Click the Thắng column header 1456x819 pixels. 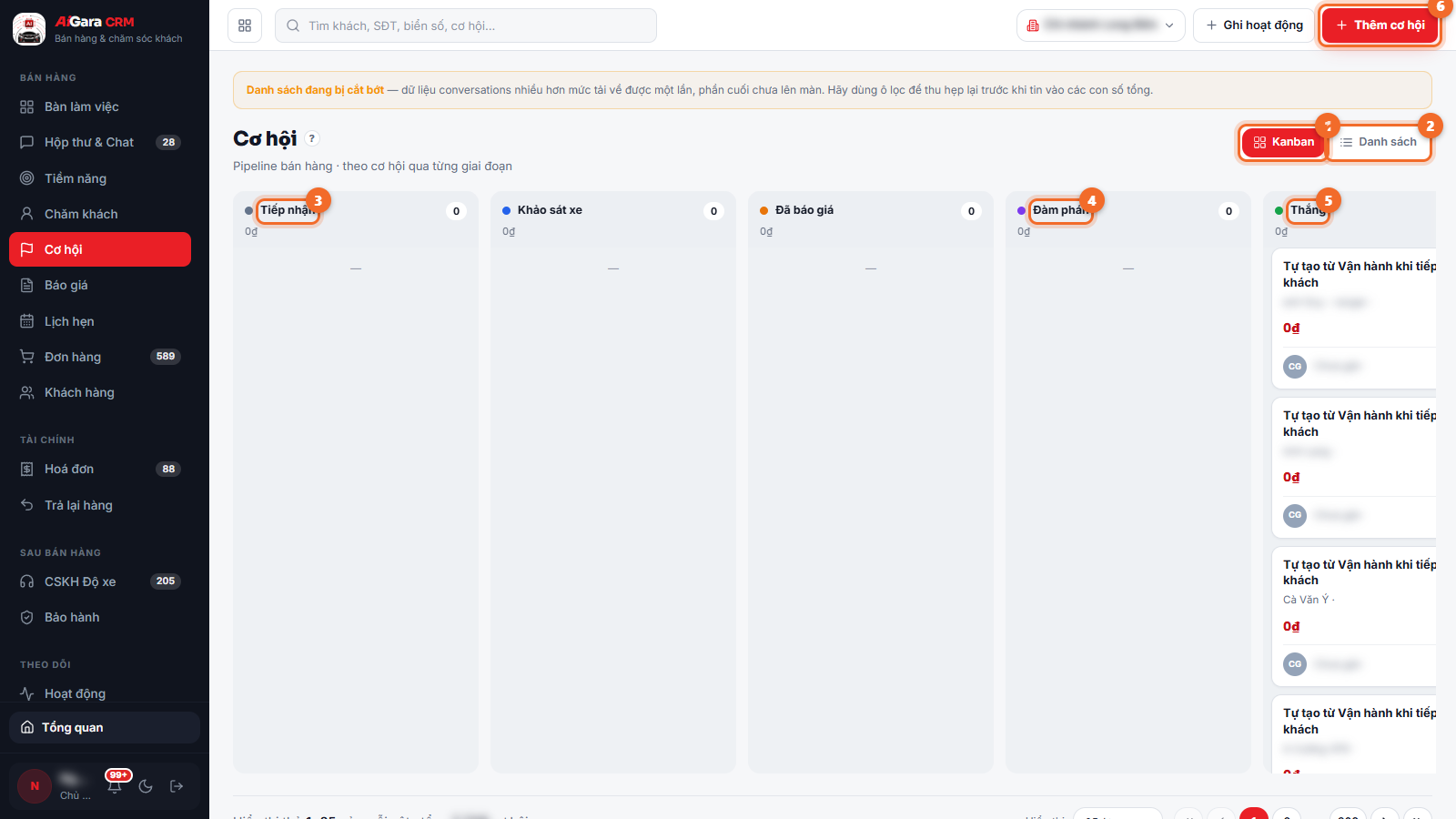click(1308, 210)
